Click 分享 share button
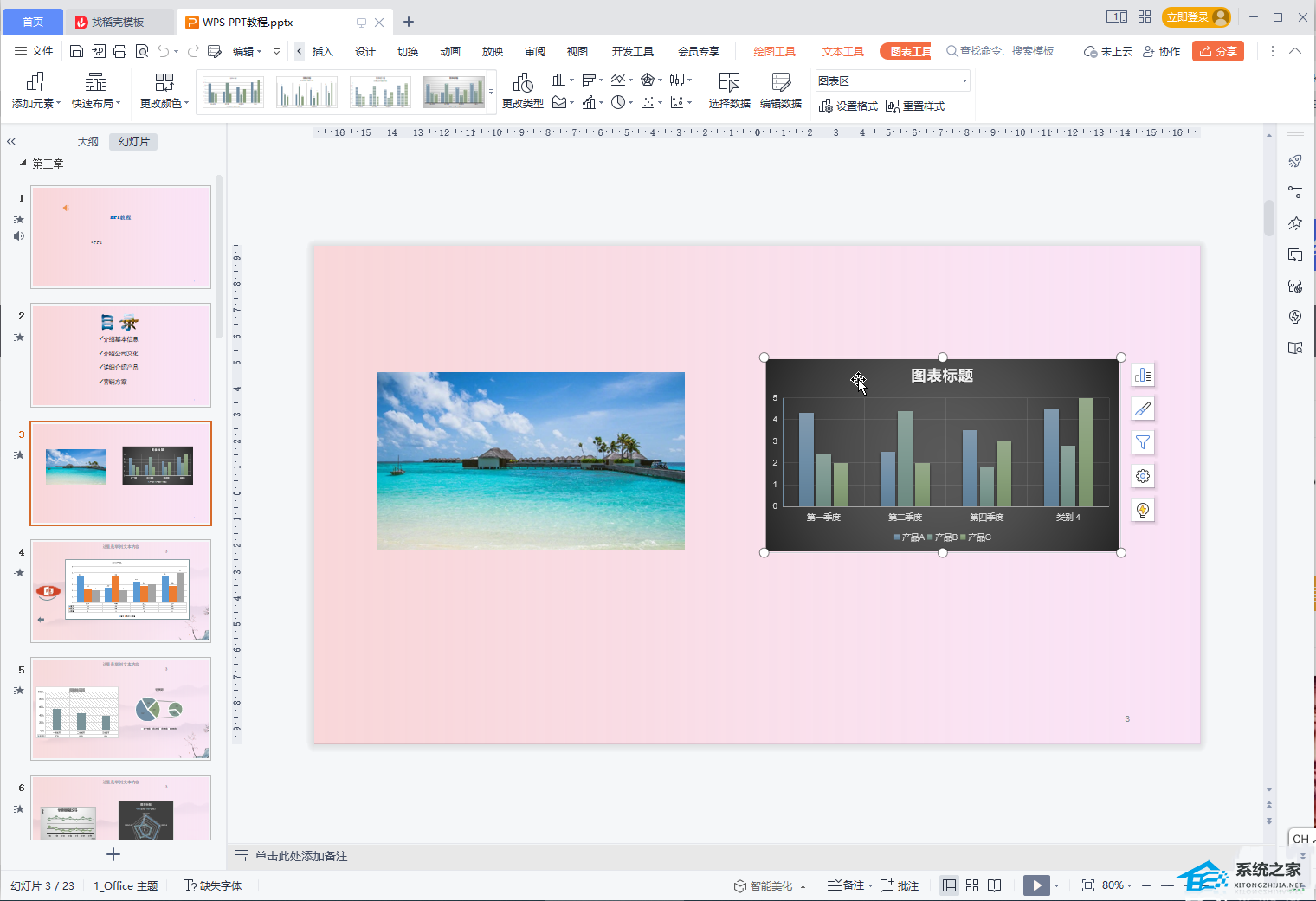This screenshot has height=901, width=1316. point(1218,51)
